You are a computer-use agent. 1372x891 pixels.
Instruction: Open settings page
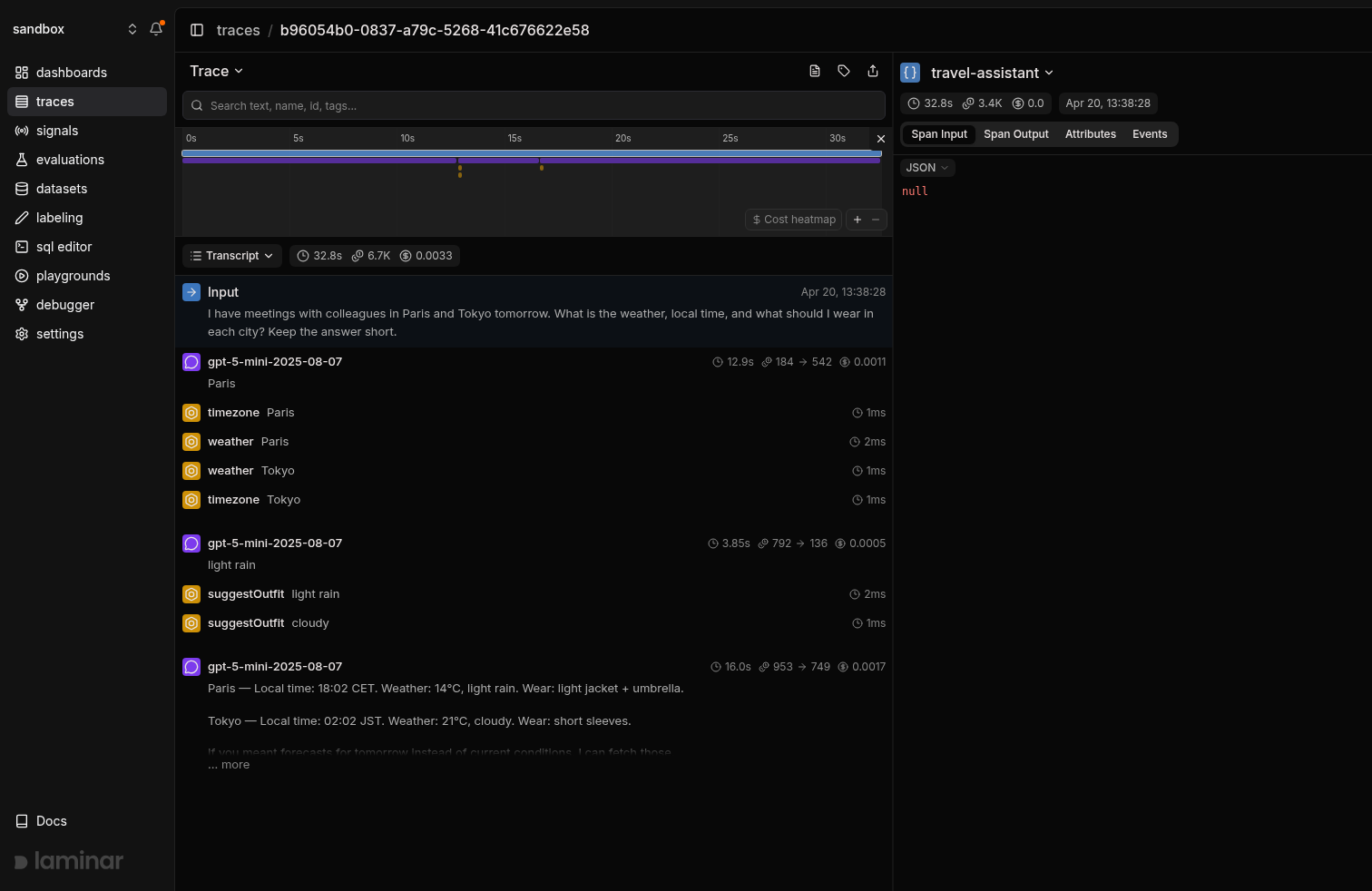tap(87, 334)
